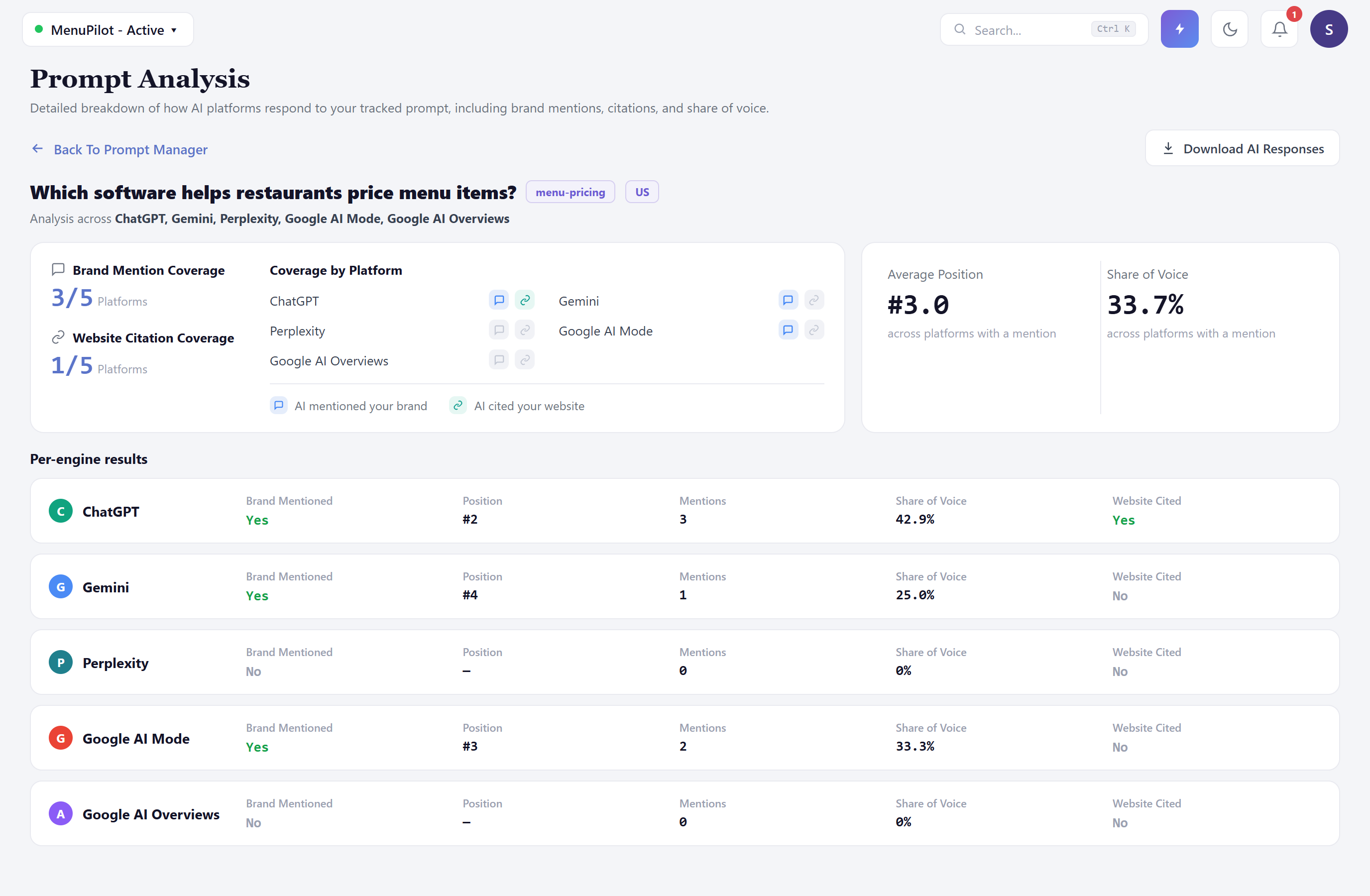The height and width of the screenshot is (896, 1370).
Task: Click Google AI Mode mention icon
Action: [x=788, y=330]
